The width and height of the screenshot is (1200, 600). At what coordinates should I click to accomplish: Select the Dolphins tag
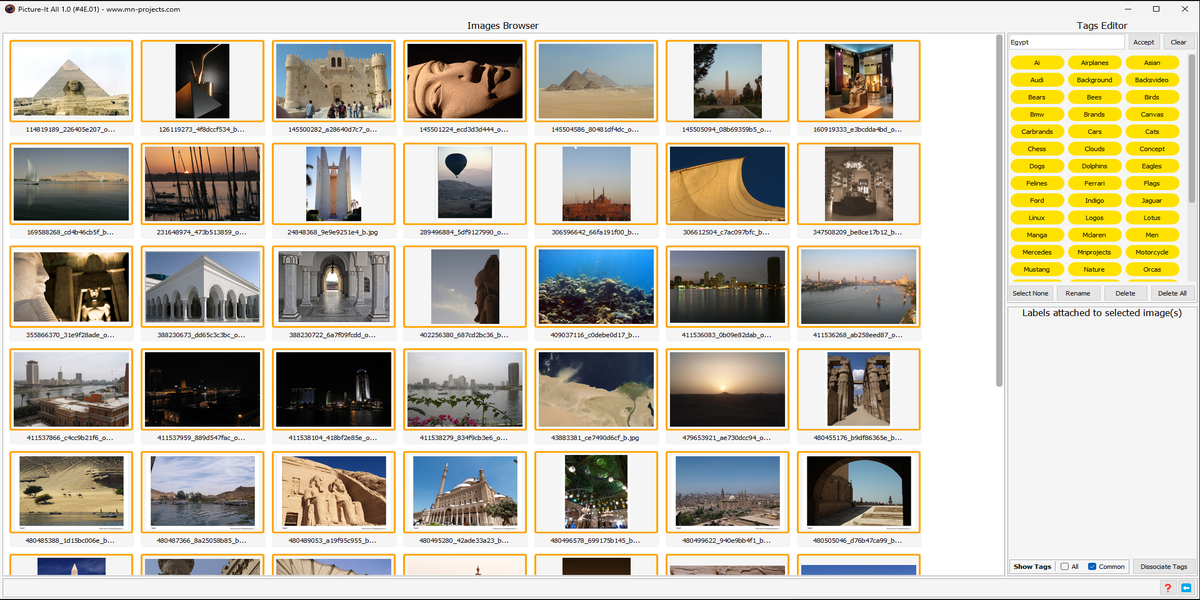1095,166
